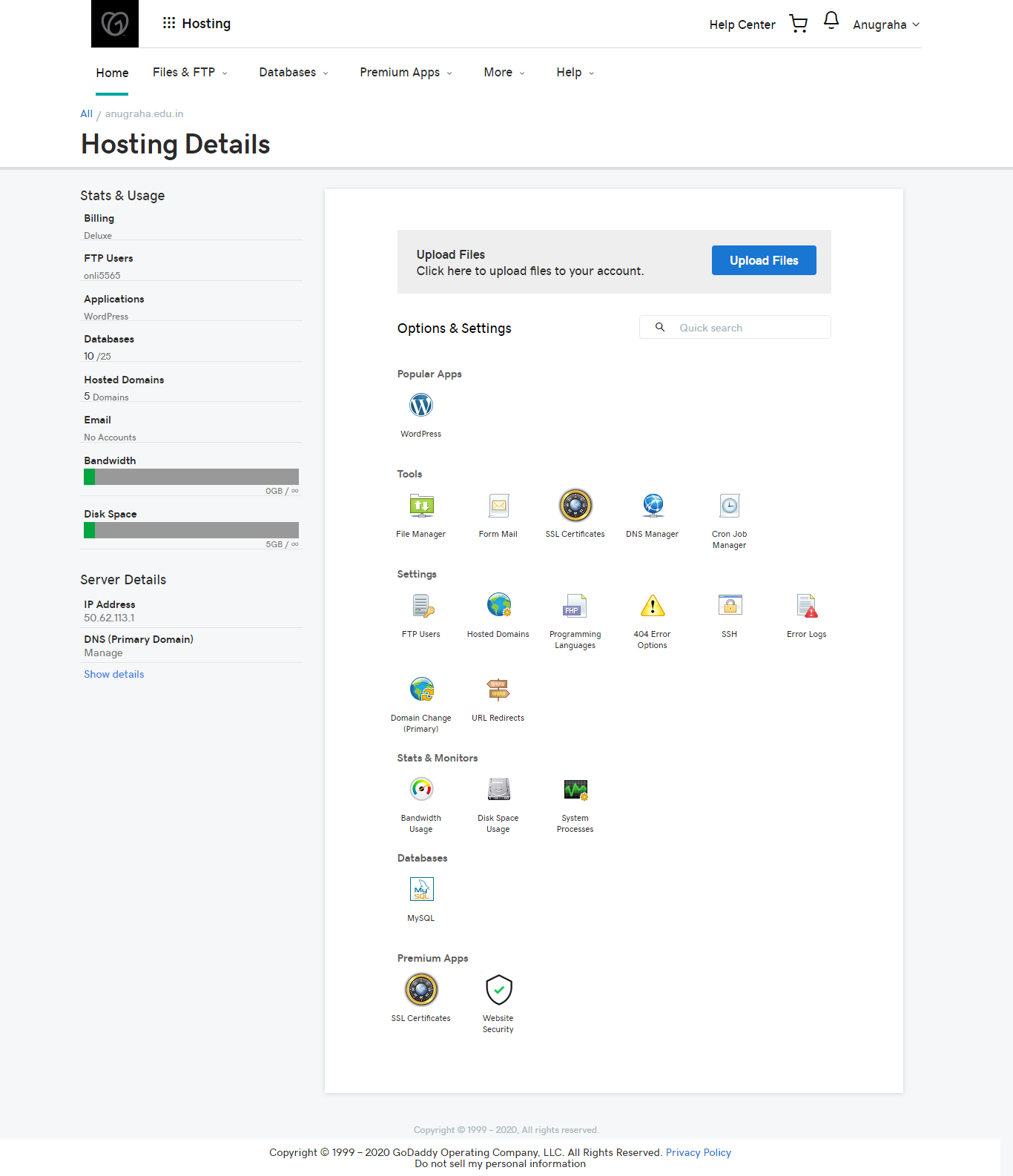
Task: Click Do not sell my personal information
Action: (501, 1163)
